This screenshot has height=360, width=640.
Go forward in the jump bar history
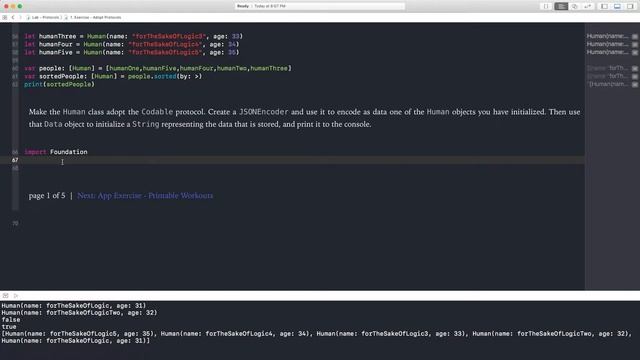point(20,18)
